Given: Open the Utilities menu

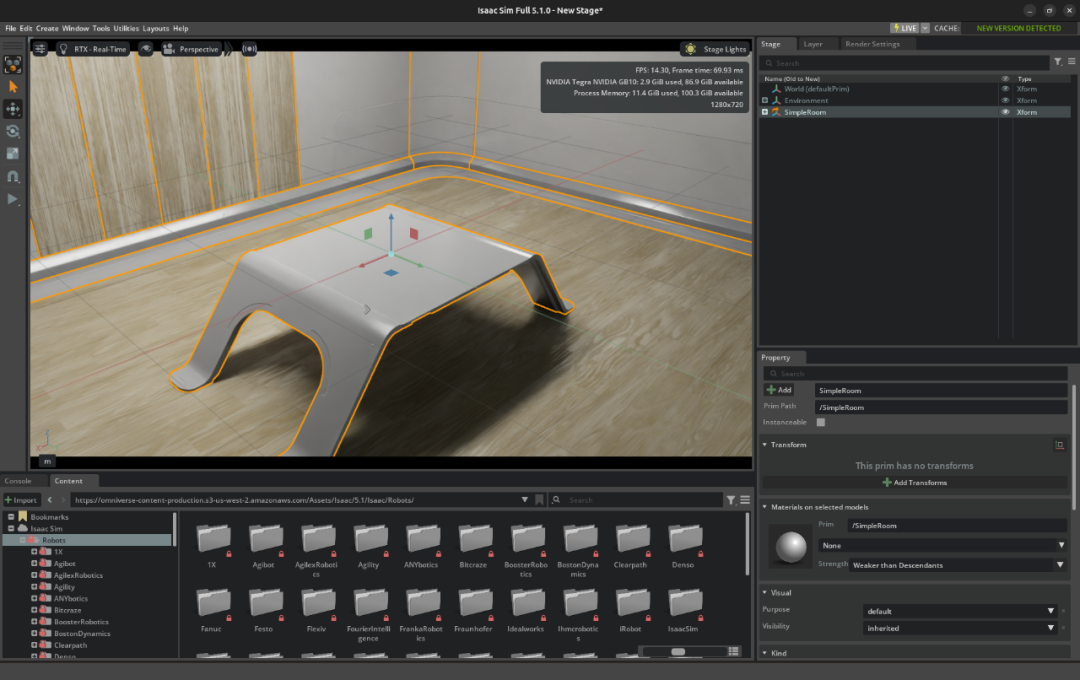Looking at the screenshot, I should [x=126, y=28].
